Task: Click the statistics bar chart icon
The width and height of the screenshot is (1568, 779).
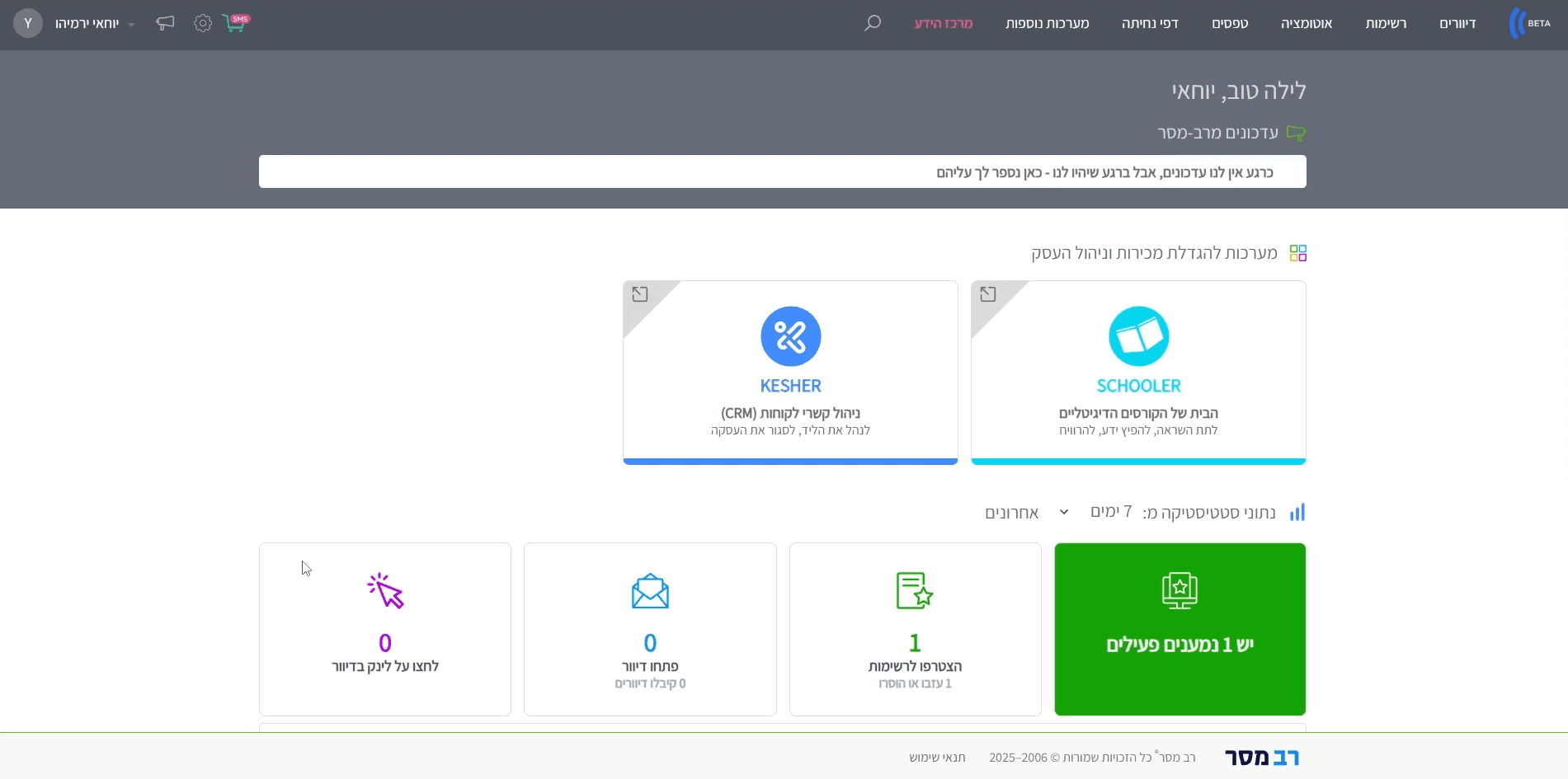Action: pyautogui.click(x=1297, y=513)
